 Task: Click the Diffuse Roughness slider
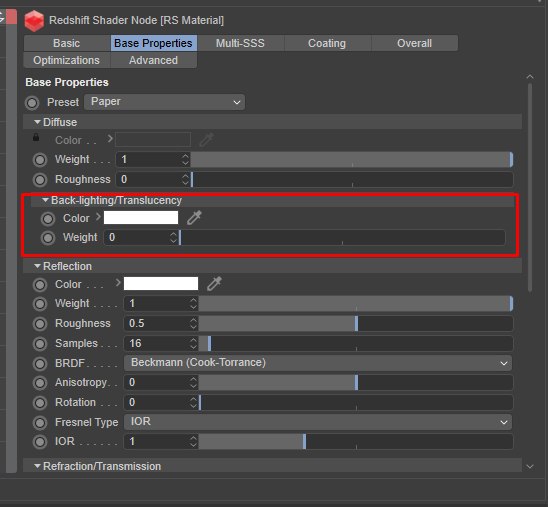[x=352, y=179]
